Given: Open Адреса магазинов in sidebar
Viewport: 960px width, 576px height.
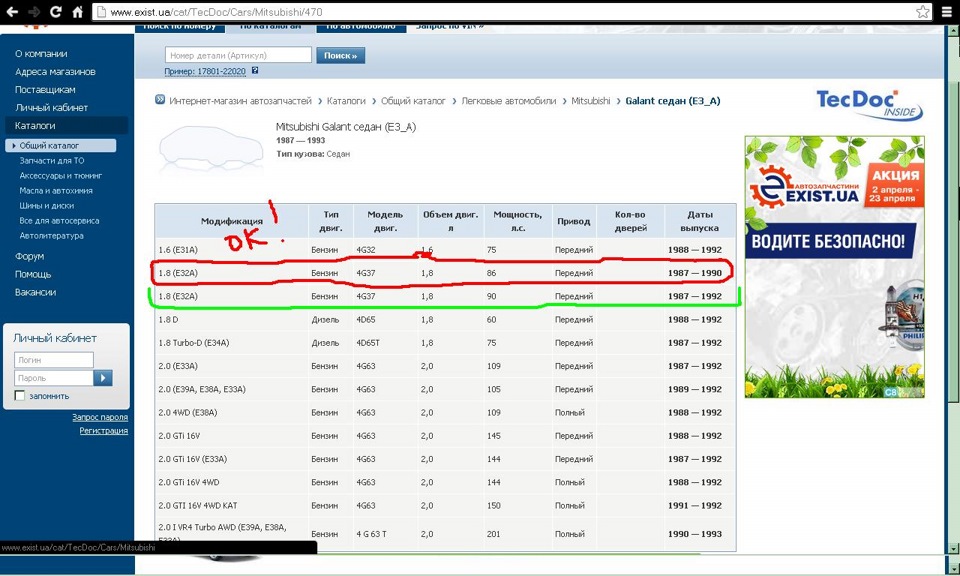Looking at the screenshot, I should tap(55, 72).
